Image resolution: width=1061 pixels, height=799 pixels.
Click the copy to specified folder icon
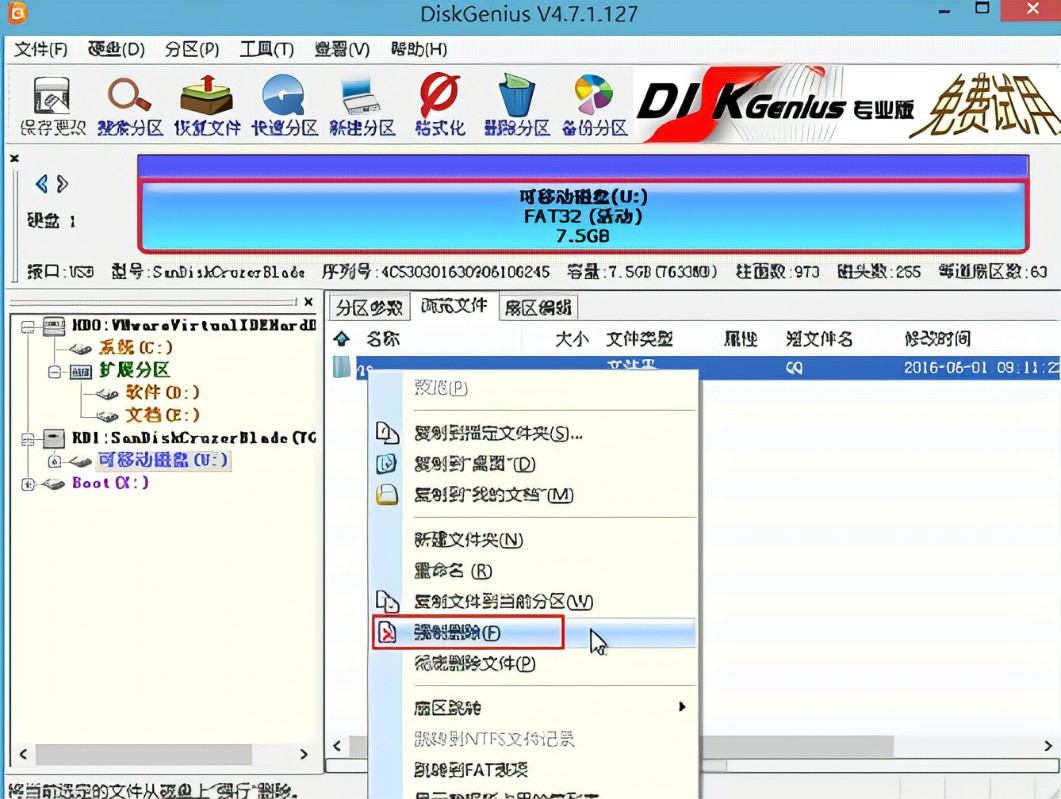(387, 433)
